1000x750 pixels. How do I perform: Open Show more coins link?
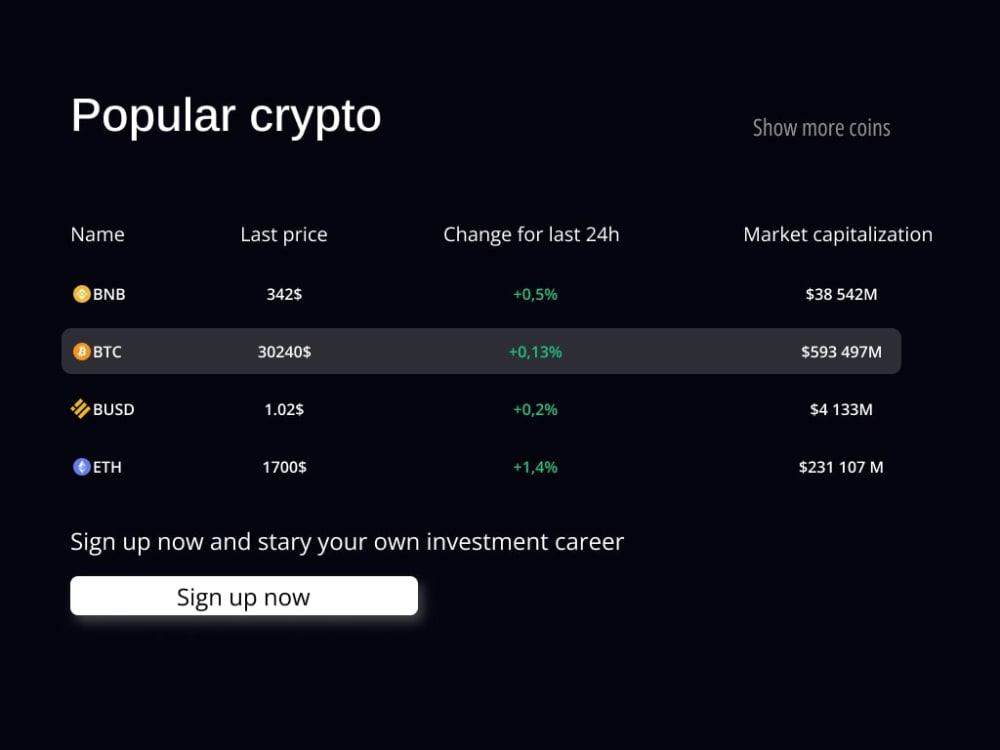[821, 128]
